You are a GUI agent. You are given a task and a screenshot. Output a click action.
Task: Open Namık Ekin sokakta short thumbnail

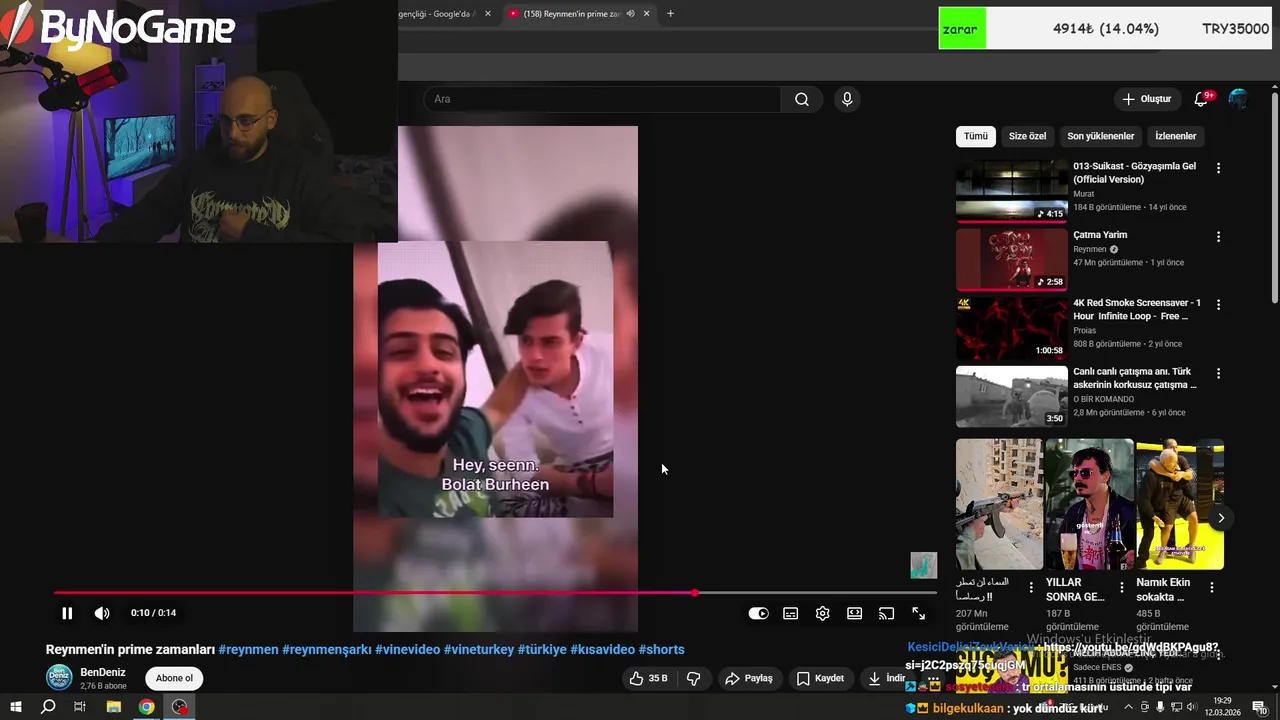(x=1180, y=504)
